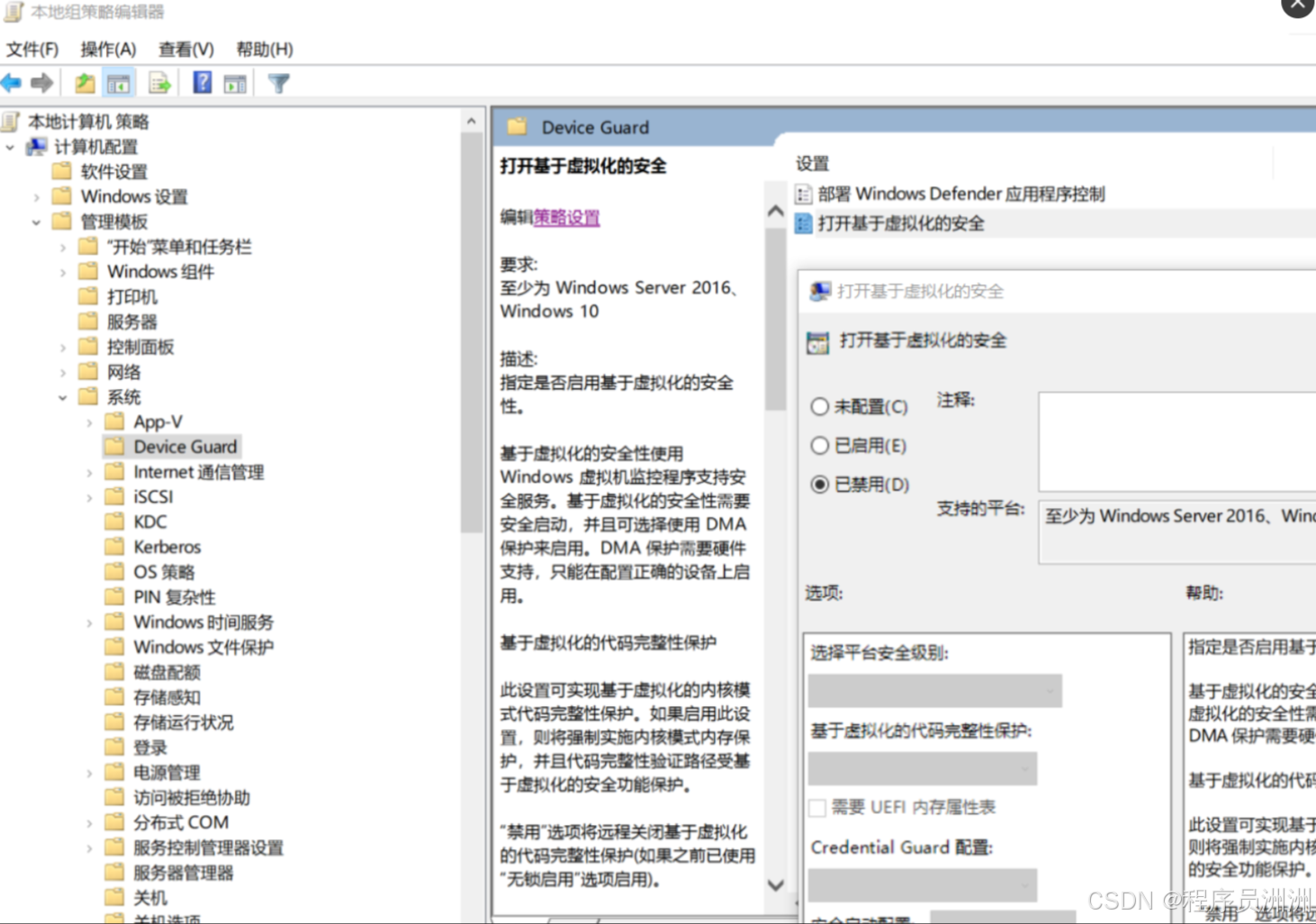Select the 未配置(C) radio button
This screenshot has height=924, width=1316.
(820, 407)
